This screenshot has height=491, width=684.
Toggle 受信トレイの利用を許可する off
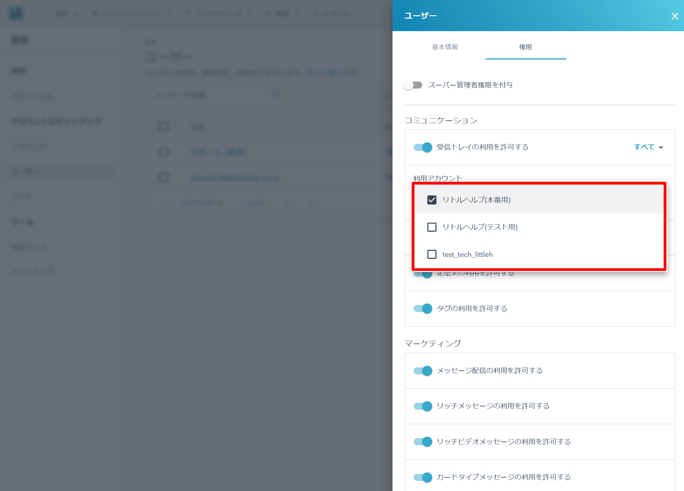point(423,147)
